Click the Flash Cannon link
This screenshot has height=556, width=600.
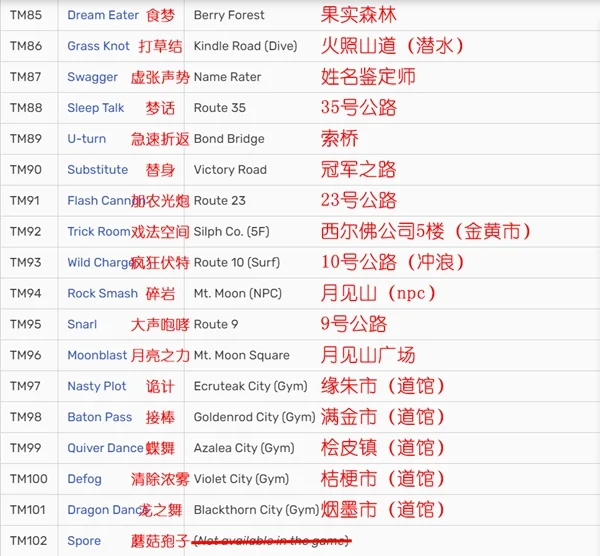(98, 201)
